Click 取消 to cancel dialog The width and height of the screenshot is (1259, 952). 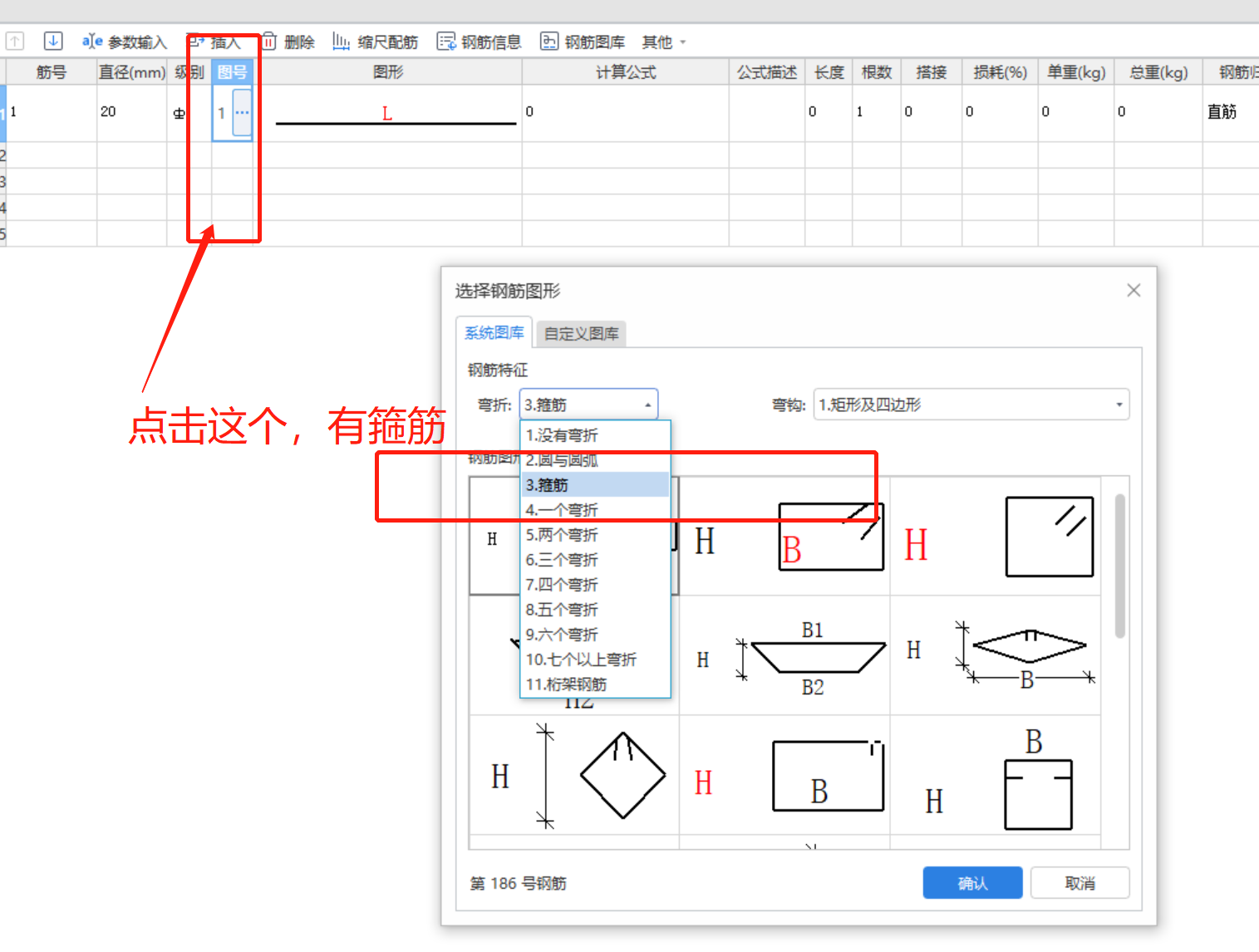(x=1079, y=883)
